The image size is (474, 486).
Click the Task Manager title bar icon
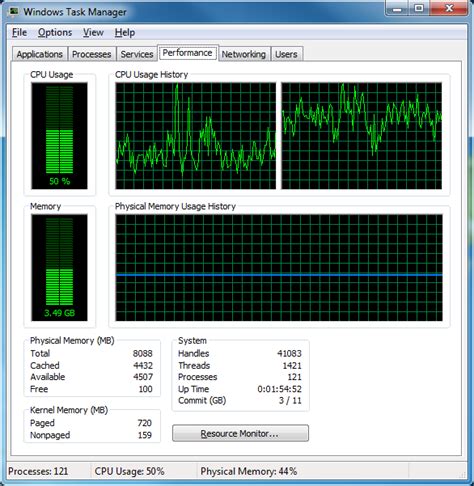14,12
